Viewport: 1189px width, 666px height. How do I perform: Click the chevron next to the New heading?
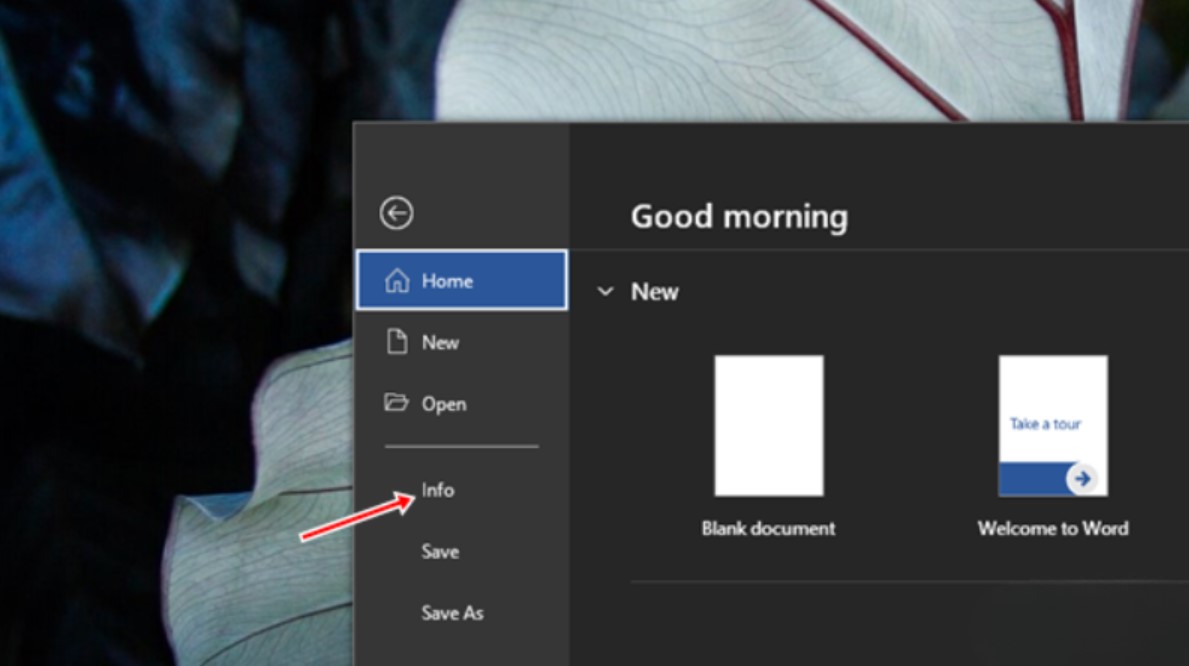(604, 292)
